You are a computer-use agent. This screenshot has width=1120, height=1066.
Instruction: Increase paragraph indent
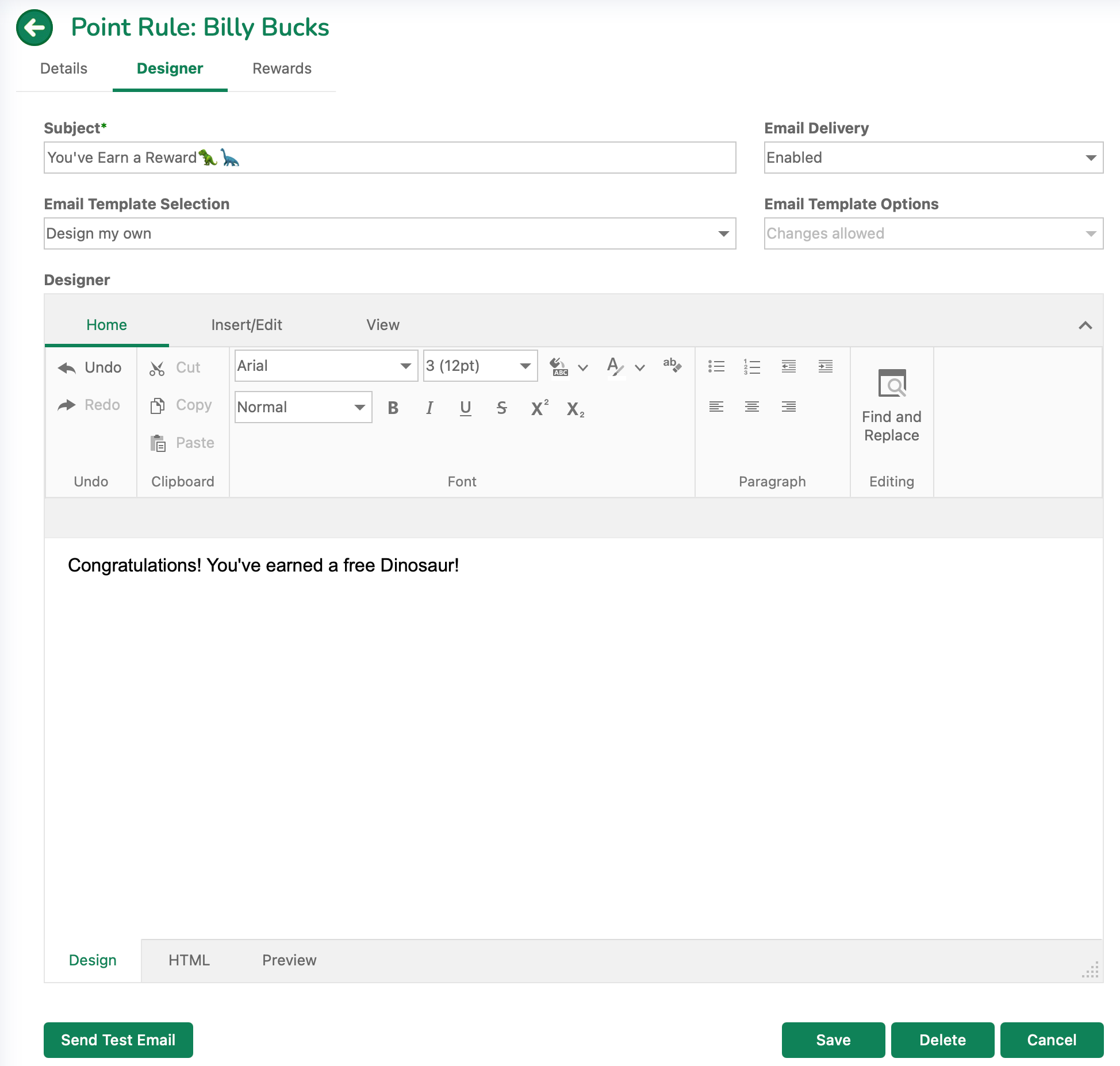click(x=826, y=366)
